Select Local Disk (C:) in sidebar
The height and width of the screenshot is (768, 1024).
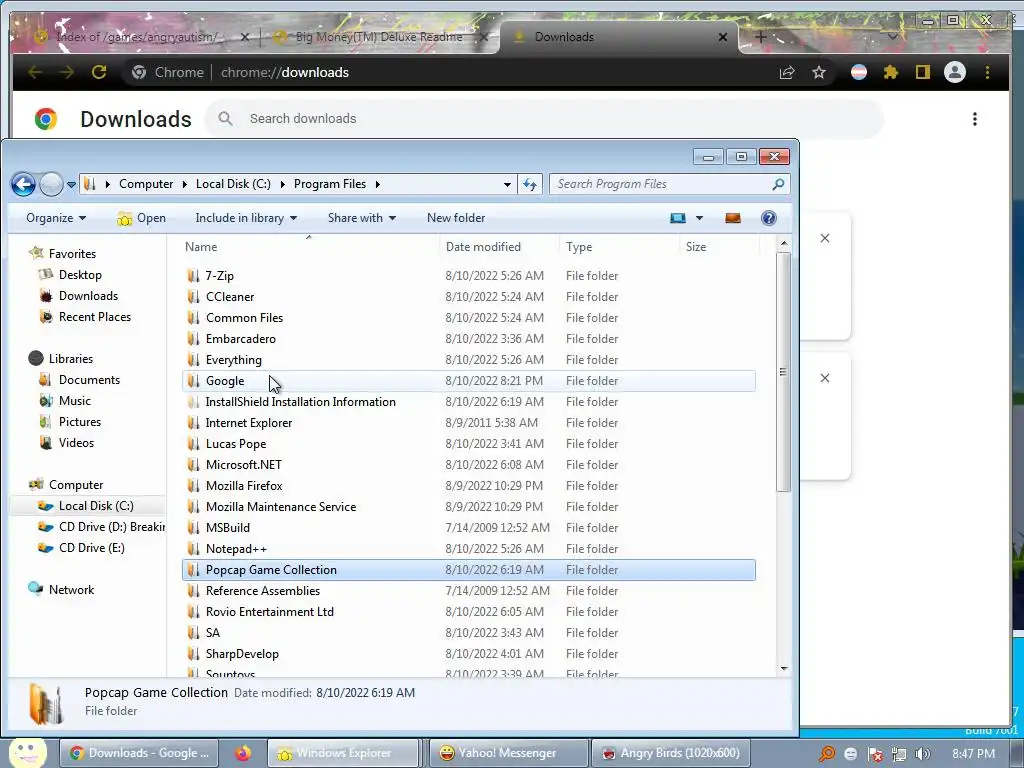tap(88, 505)
